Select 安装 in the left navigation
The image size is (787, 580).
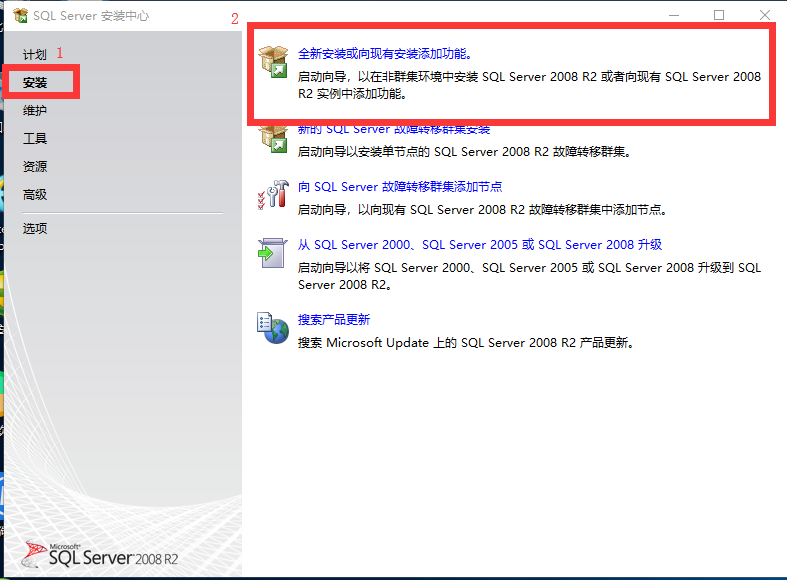[35, 82]
